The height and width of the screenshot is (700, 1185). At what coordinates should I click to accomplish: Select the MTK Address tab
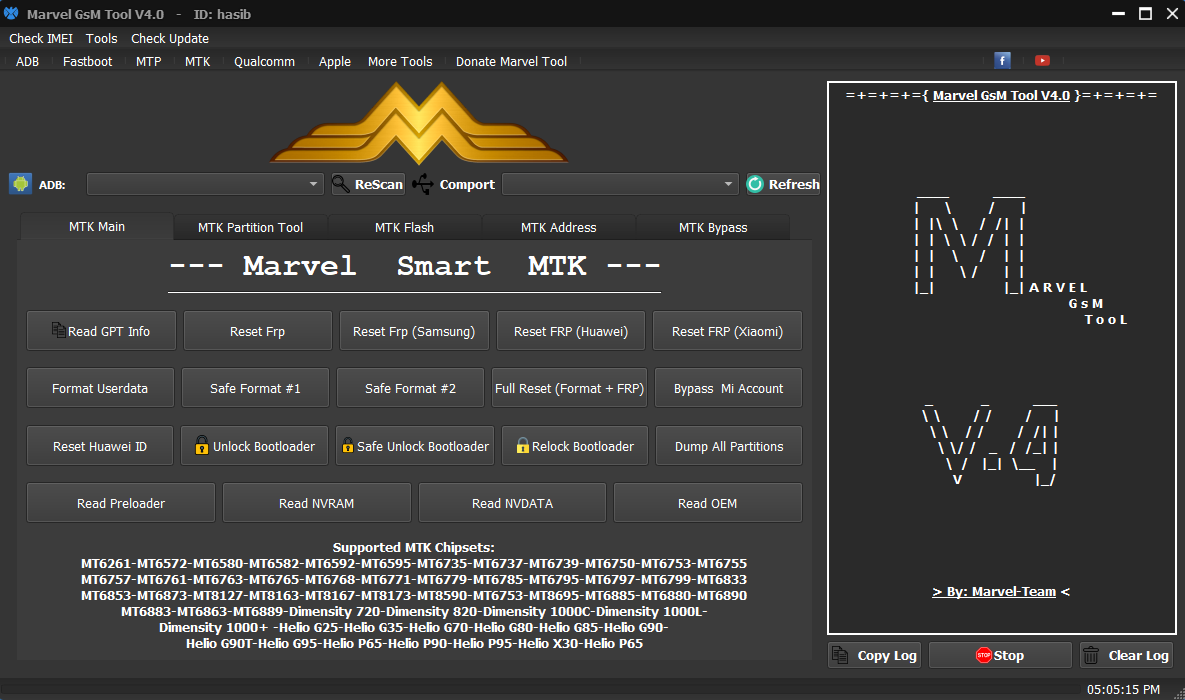pos(558,227)
